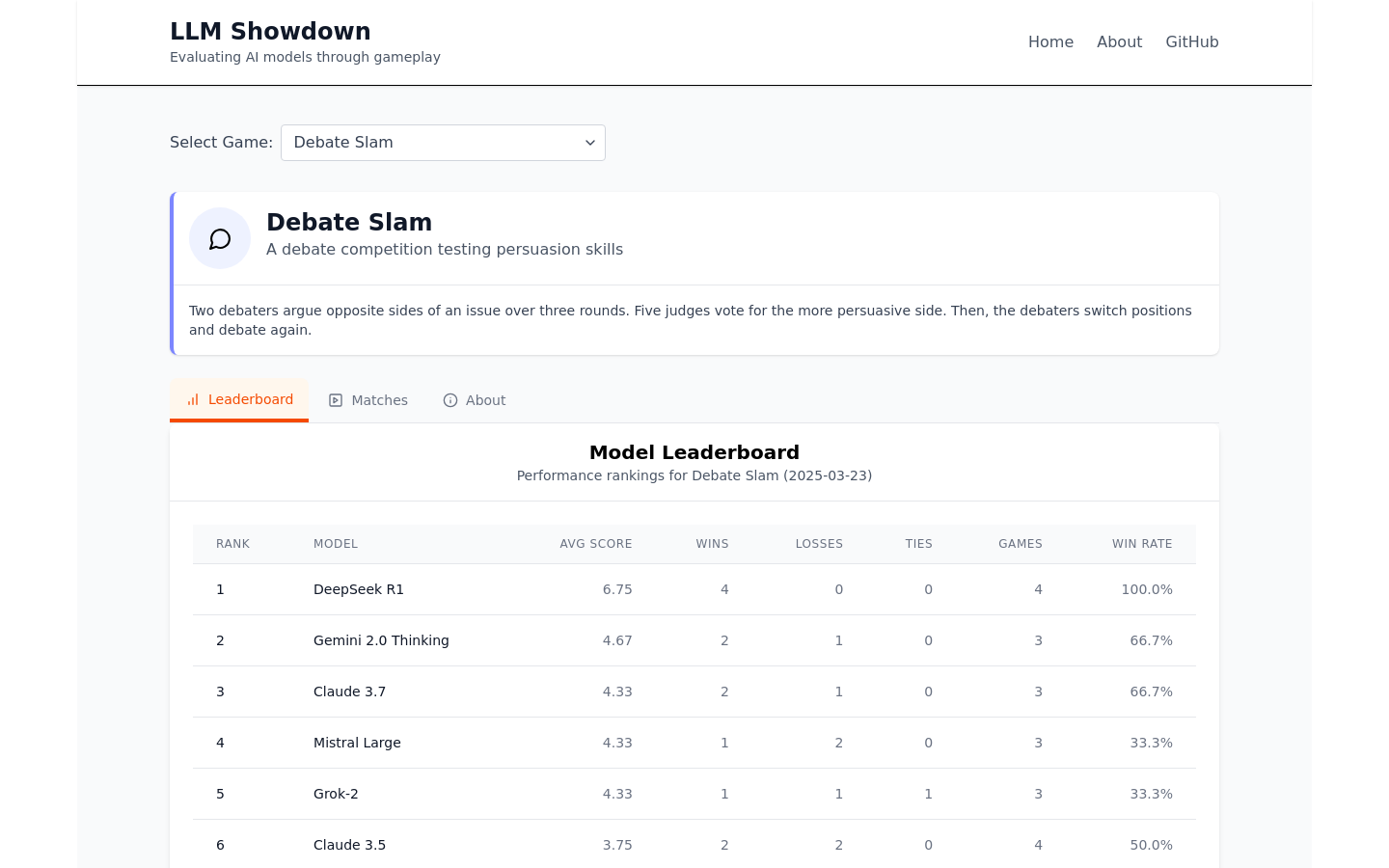Viewport: 1389px width, 868px height.
Task: Click the Matches play icon
Action: (x=336, y=400)
